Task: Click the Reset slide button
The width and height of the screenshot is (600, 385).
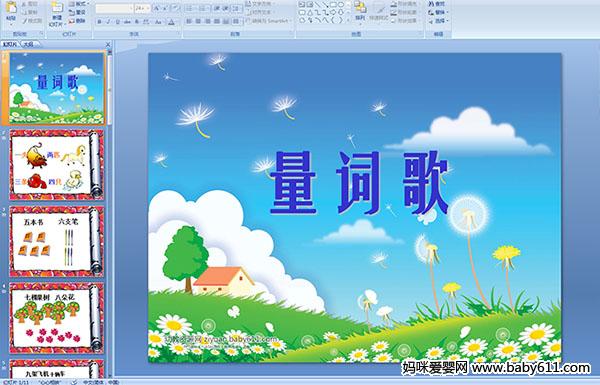Action: (x=77, y=13)
